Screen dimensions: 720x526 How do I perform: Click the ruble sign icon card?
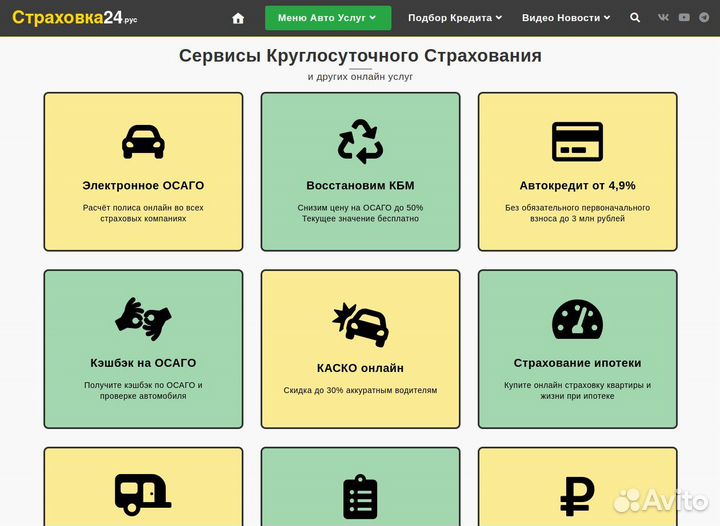point(577,496)
